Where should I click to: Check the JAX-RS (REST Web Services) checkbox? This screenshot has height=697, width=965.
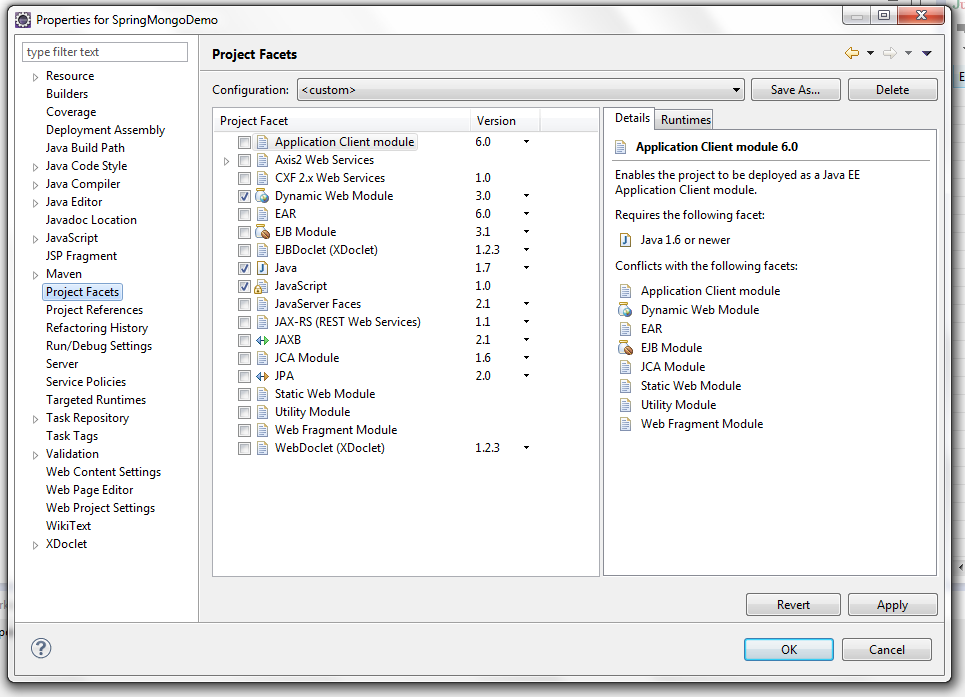[244, 322]
